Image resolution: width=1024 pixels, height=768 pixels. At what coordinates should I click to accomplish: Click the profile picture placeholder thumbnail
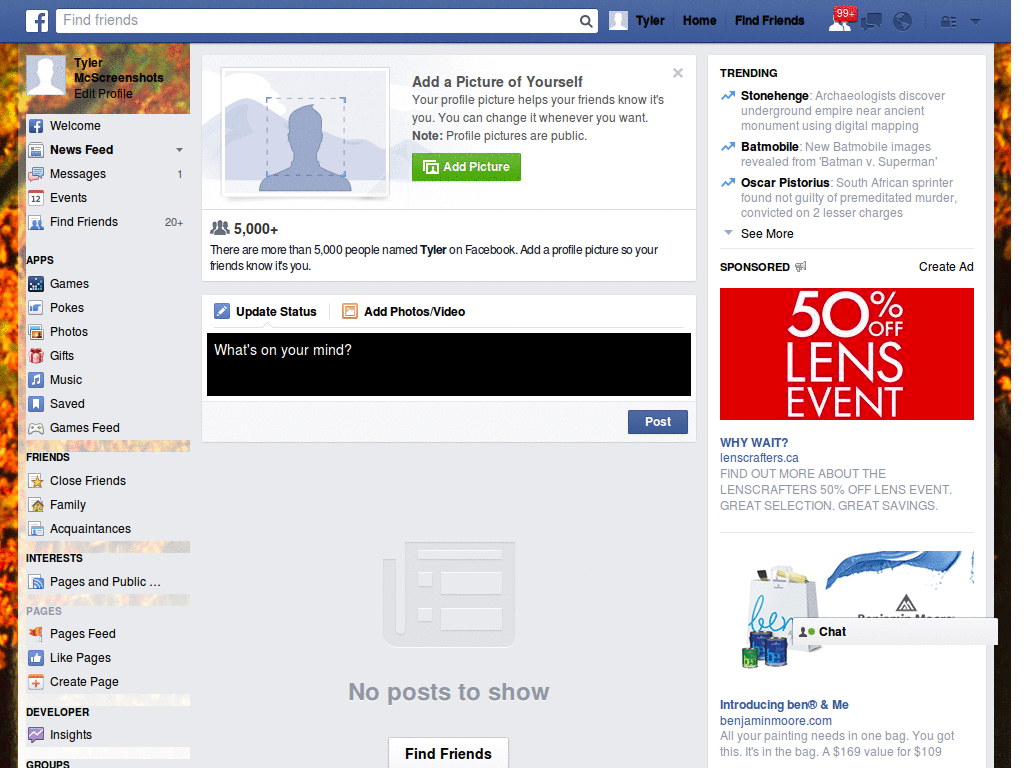point(306,133)
